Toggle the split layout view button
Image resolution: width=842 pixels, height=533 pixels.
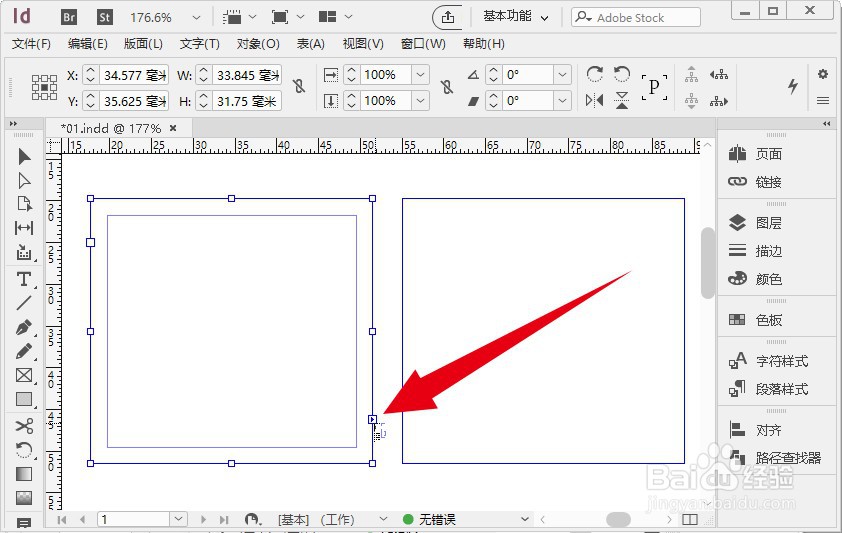[x=689, y=519]
